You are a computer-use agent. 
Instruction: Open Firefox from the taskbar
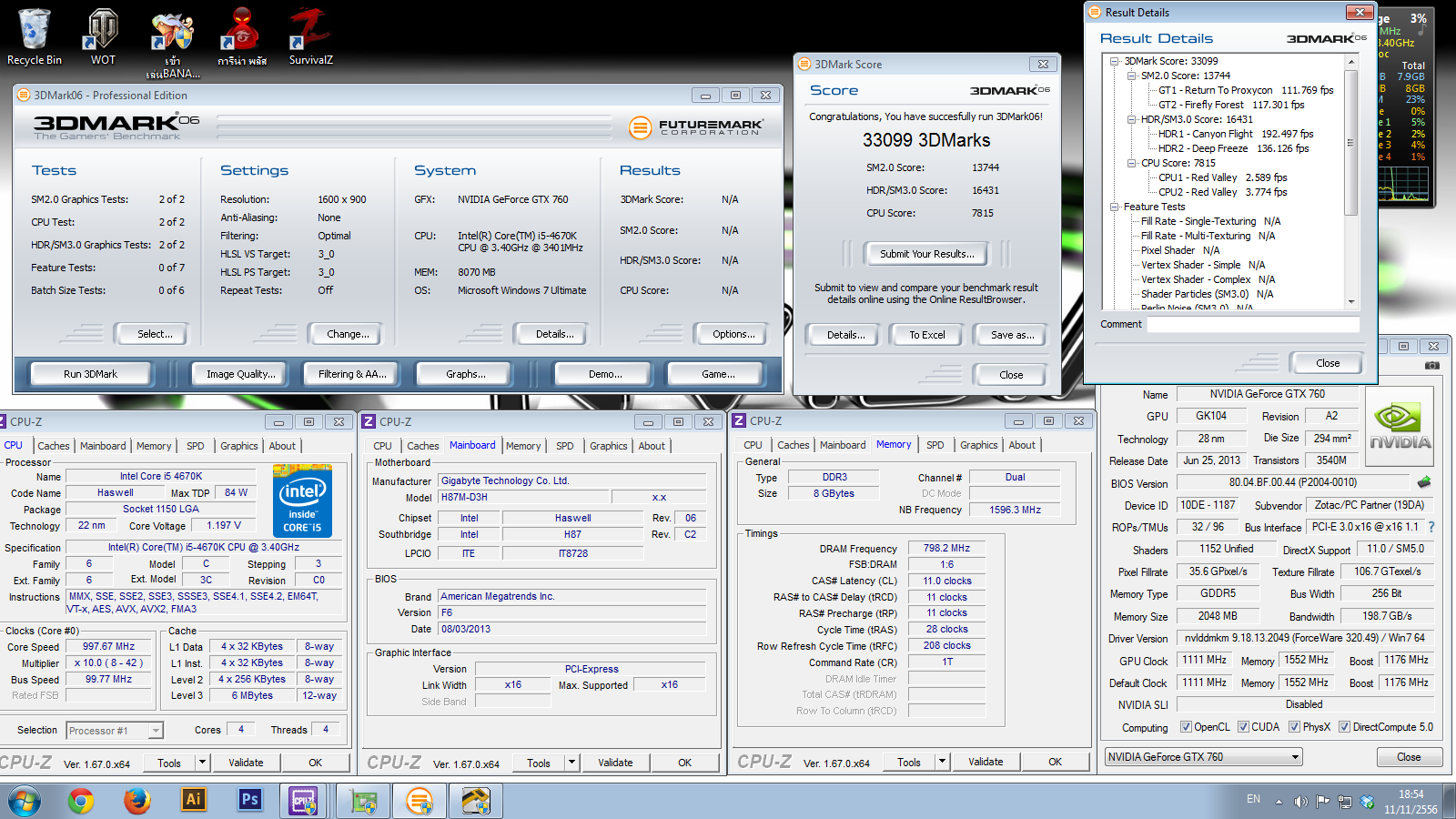point(137,801)
